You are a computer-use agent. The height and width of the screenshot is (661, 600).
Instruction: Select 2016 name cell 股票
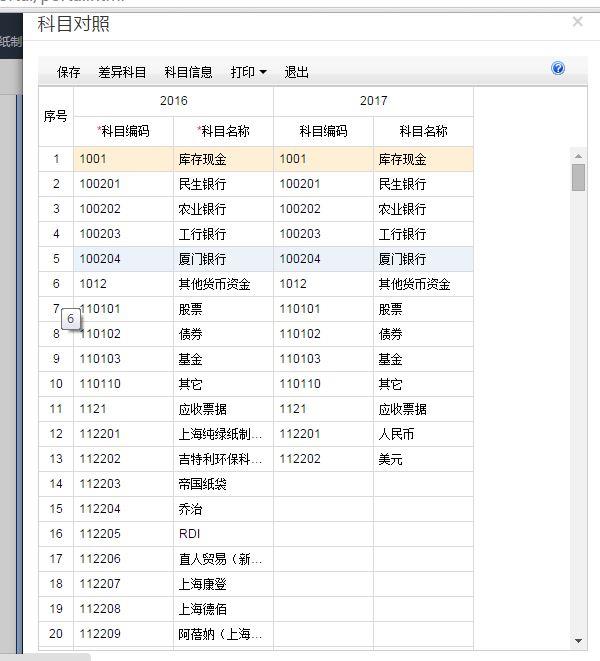[223, 309]
